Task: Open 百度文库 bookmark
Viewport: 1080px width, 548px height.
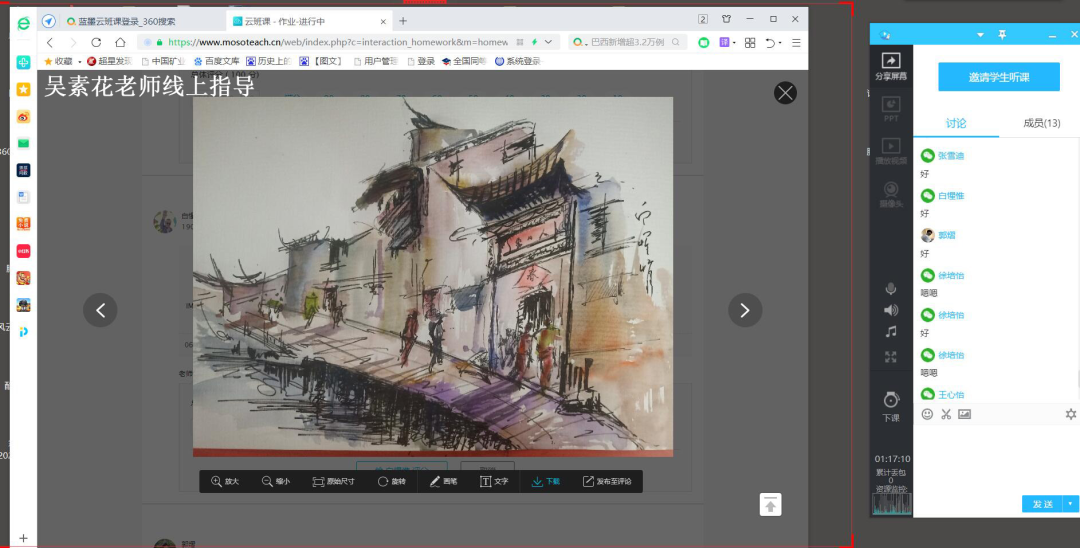Action: pos(217,61)
